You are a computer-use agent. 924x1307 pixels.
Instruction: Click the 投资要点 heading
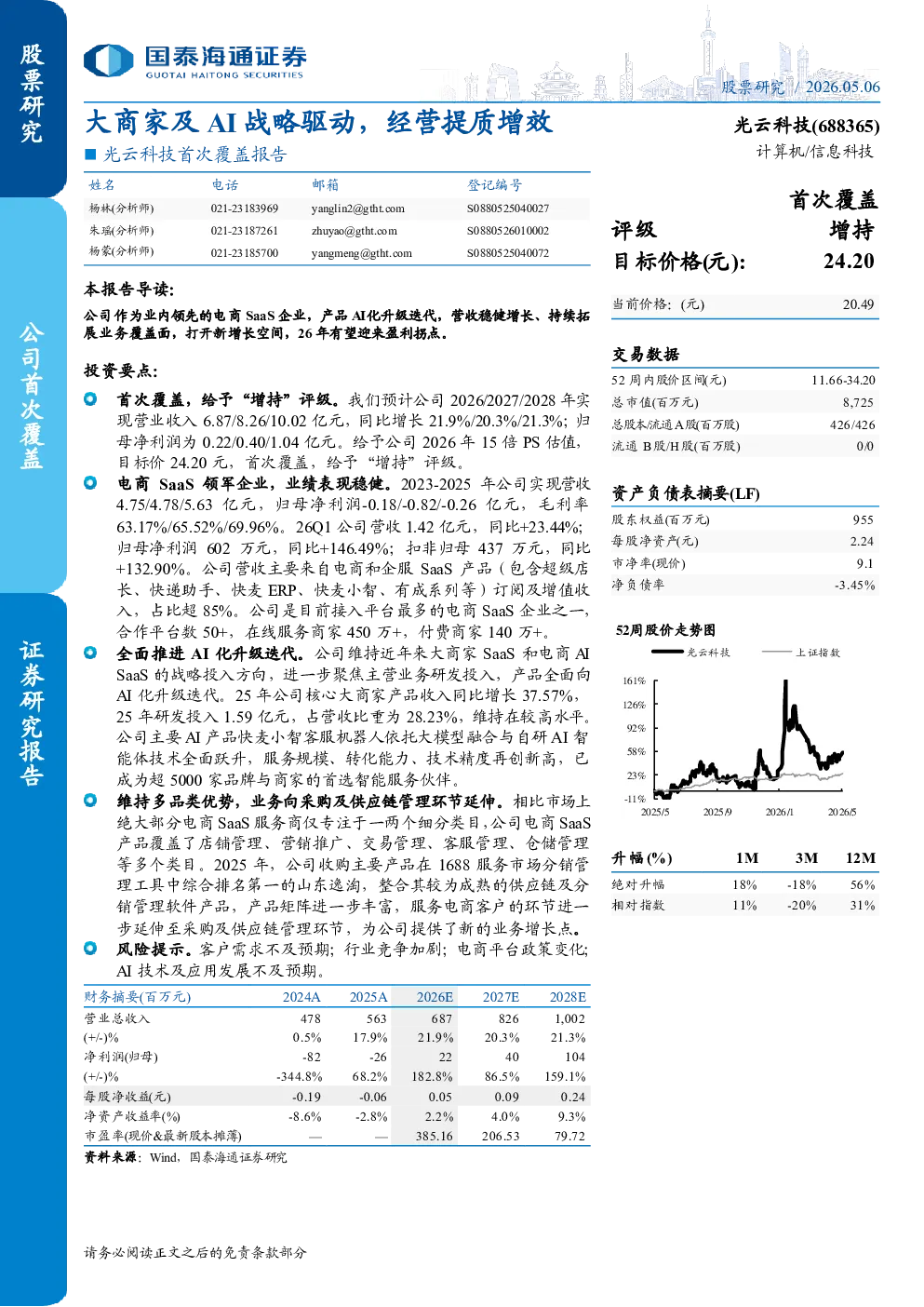[122, 371]
